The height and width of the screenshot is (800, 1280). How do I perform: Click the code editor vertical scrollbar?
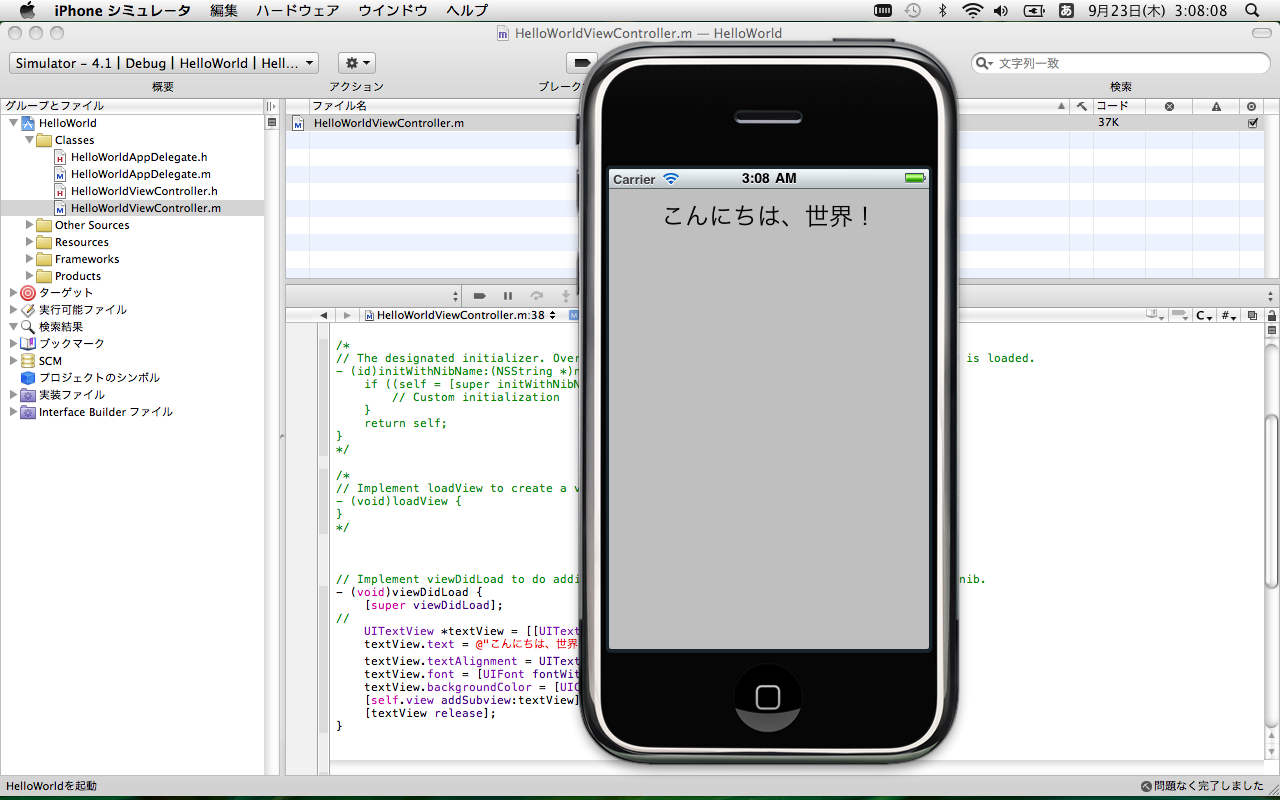1272,500
